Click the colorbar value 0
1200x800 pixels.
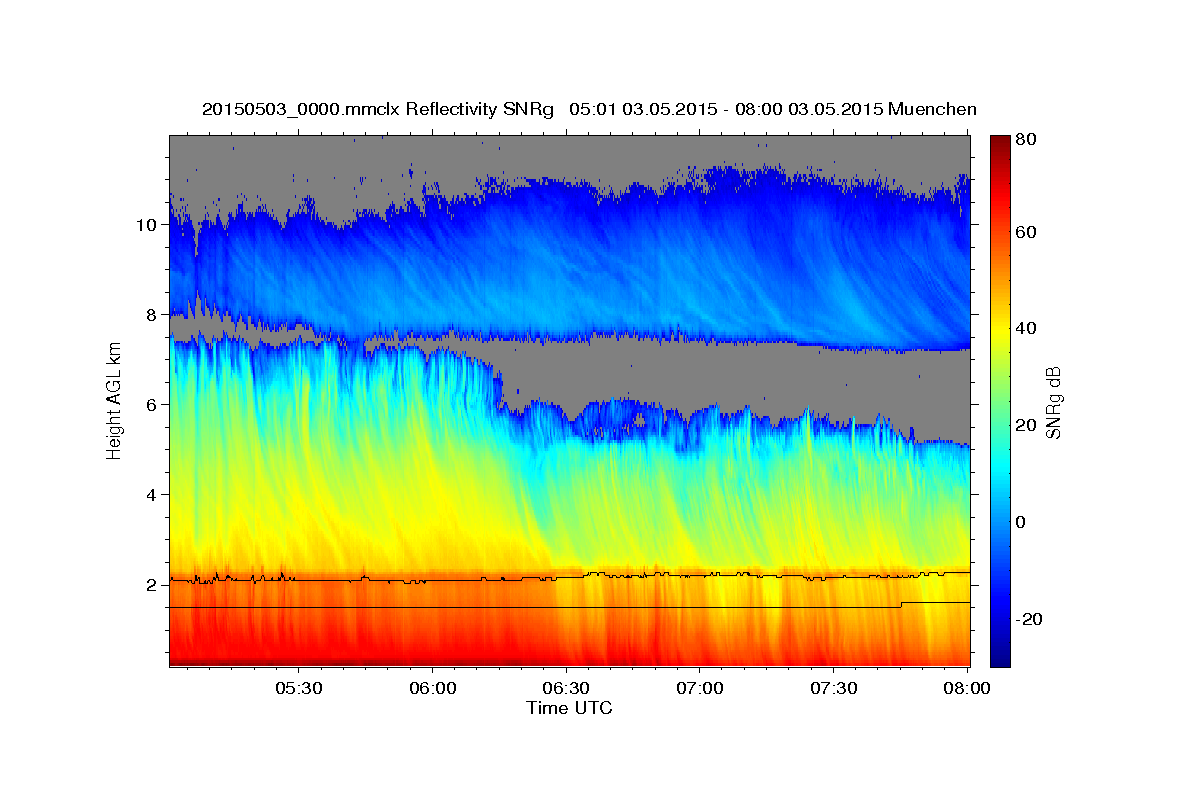coord(1023,522)
